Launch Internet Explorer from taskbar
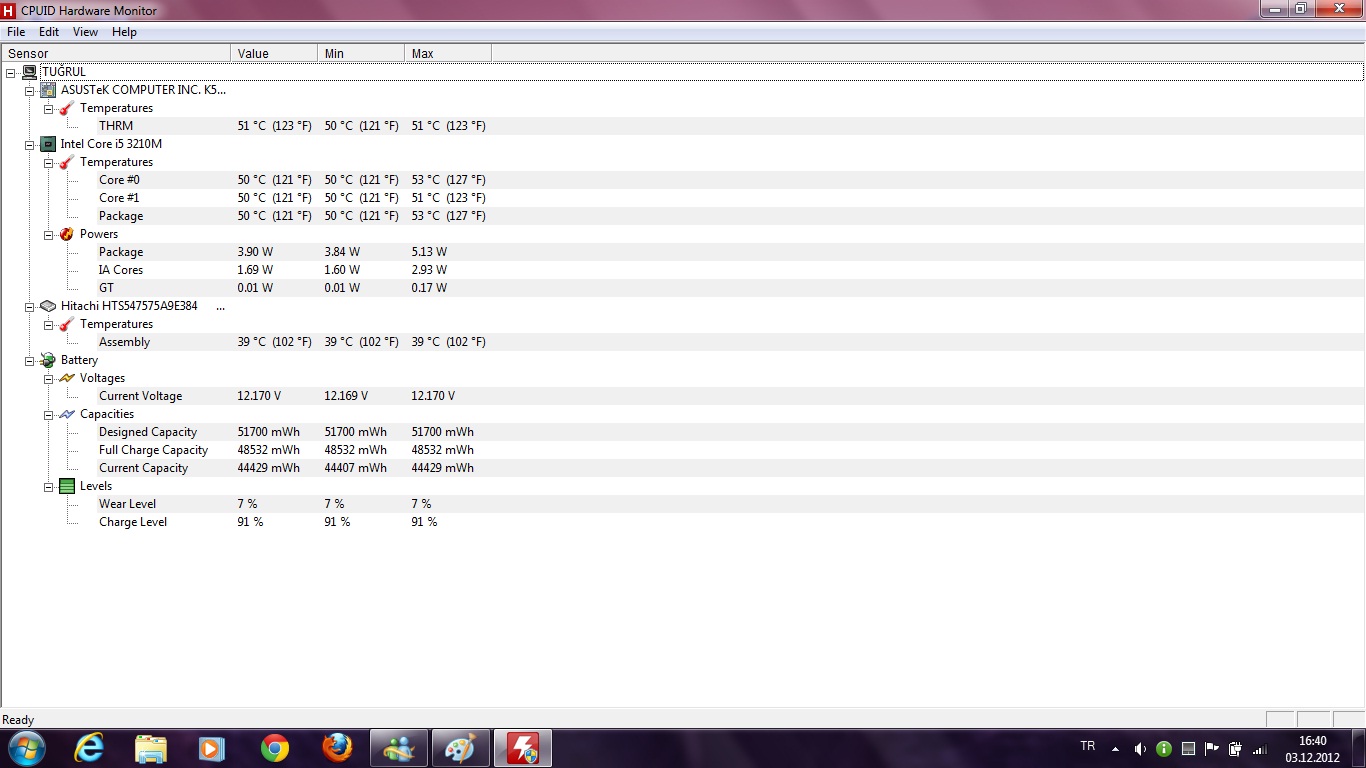Image resolution: width=1366 pixels, height=768 pixels. tap(89, 748)
